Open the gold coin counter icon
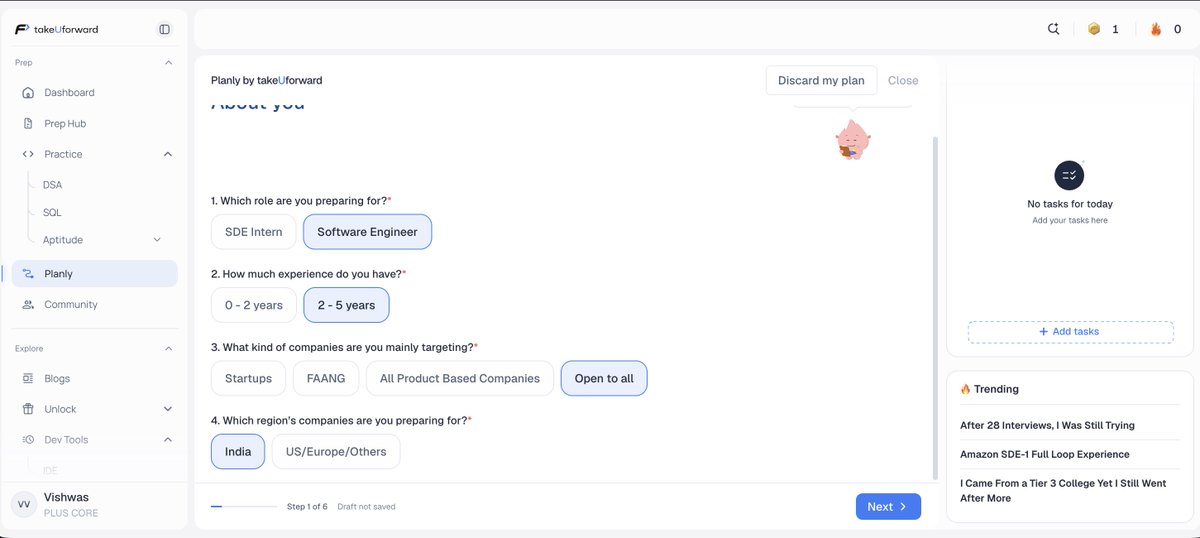Screen dimensions: 1200x538 [1094, 29]
